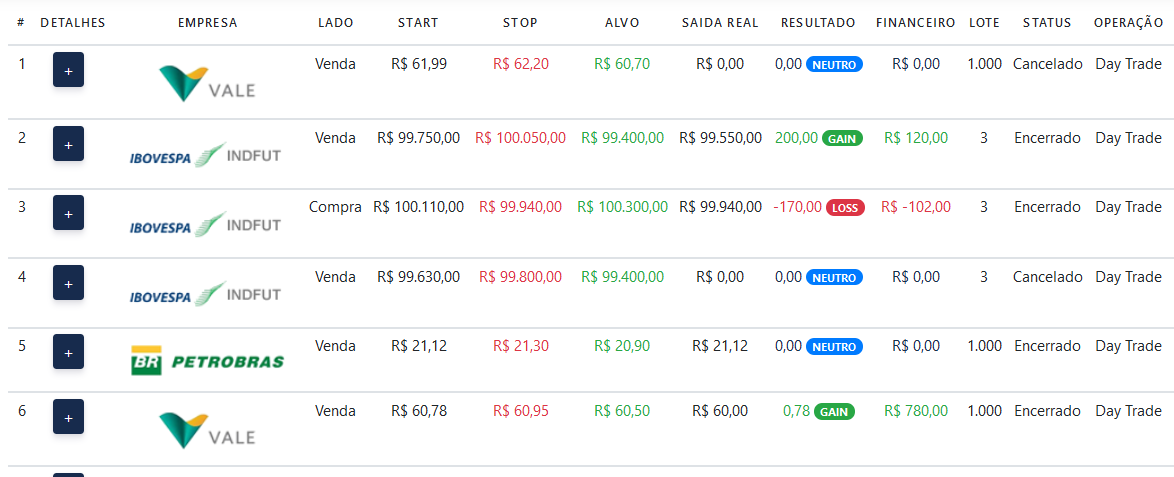Click the green GAIN badge in row 2
The height and width of the screenshot is (477, 1174).
click(x=842, y=138)
